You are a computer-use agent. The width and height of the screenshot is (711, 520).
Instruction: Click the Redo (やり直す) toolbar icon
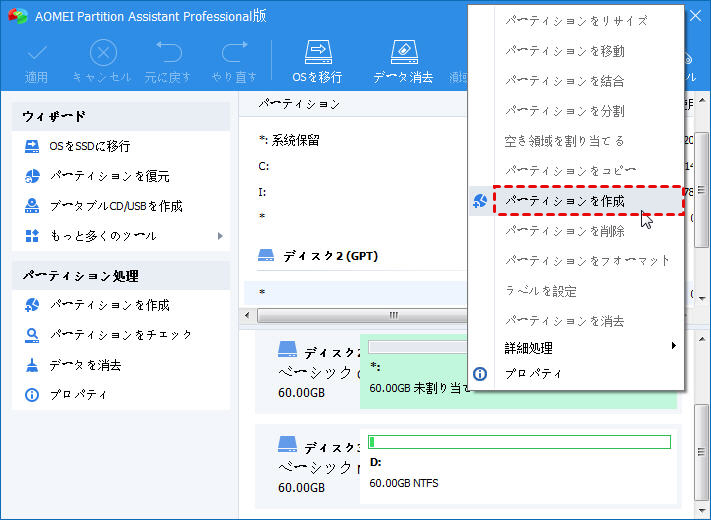tap(234, 52)
